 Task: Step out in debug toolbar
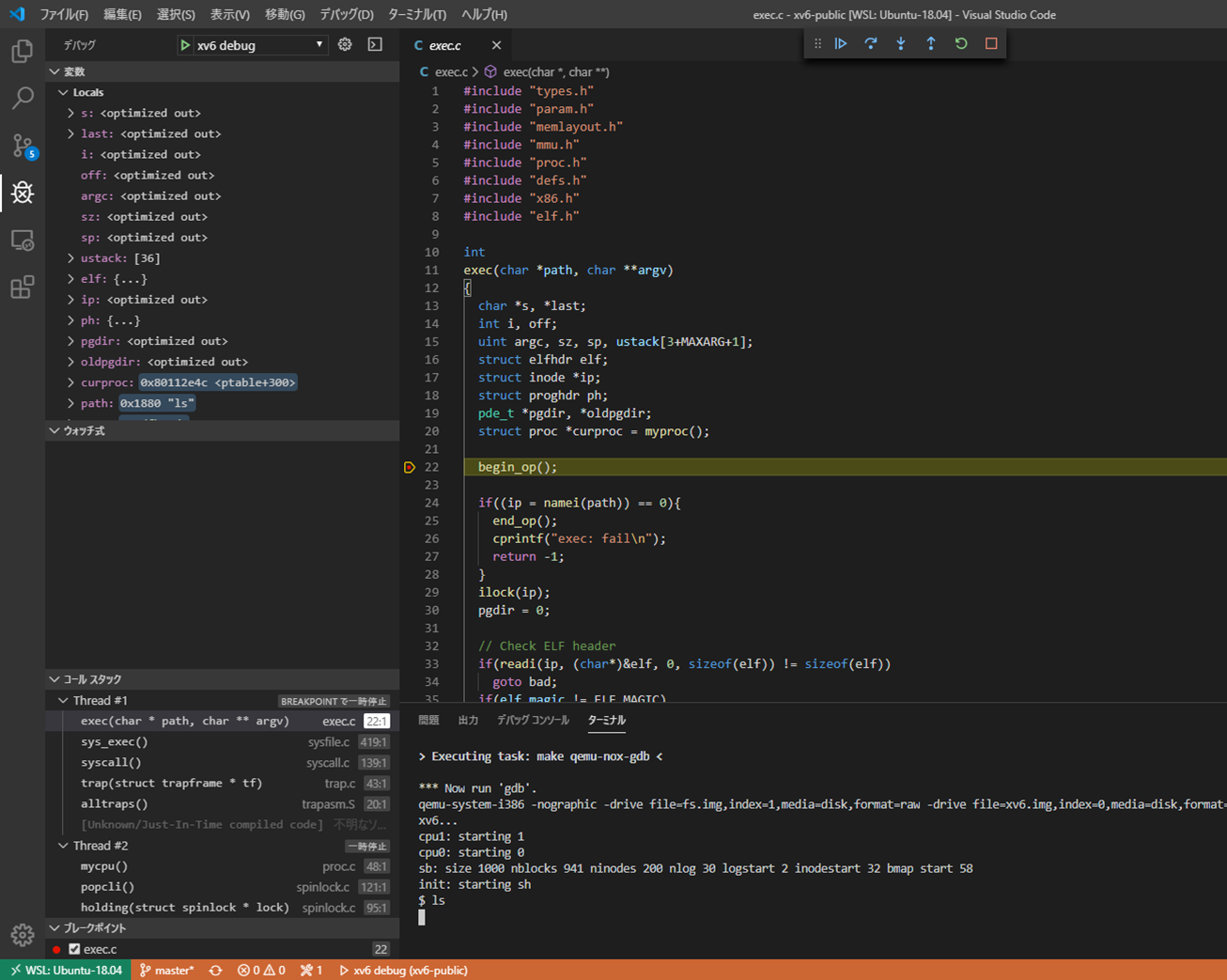[931, 43]
